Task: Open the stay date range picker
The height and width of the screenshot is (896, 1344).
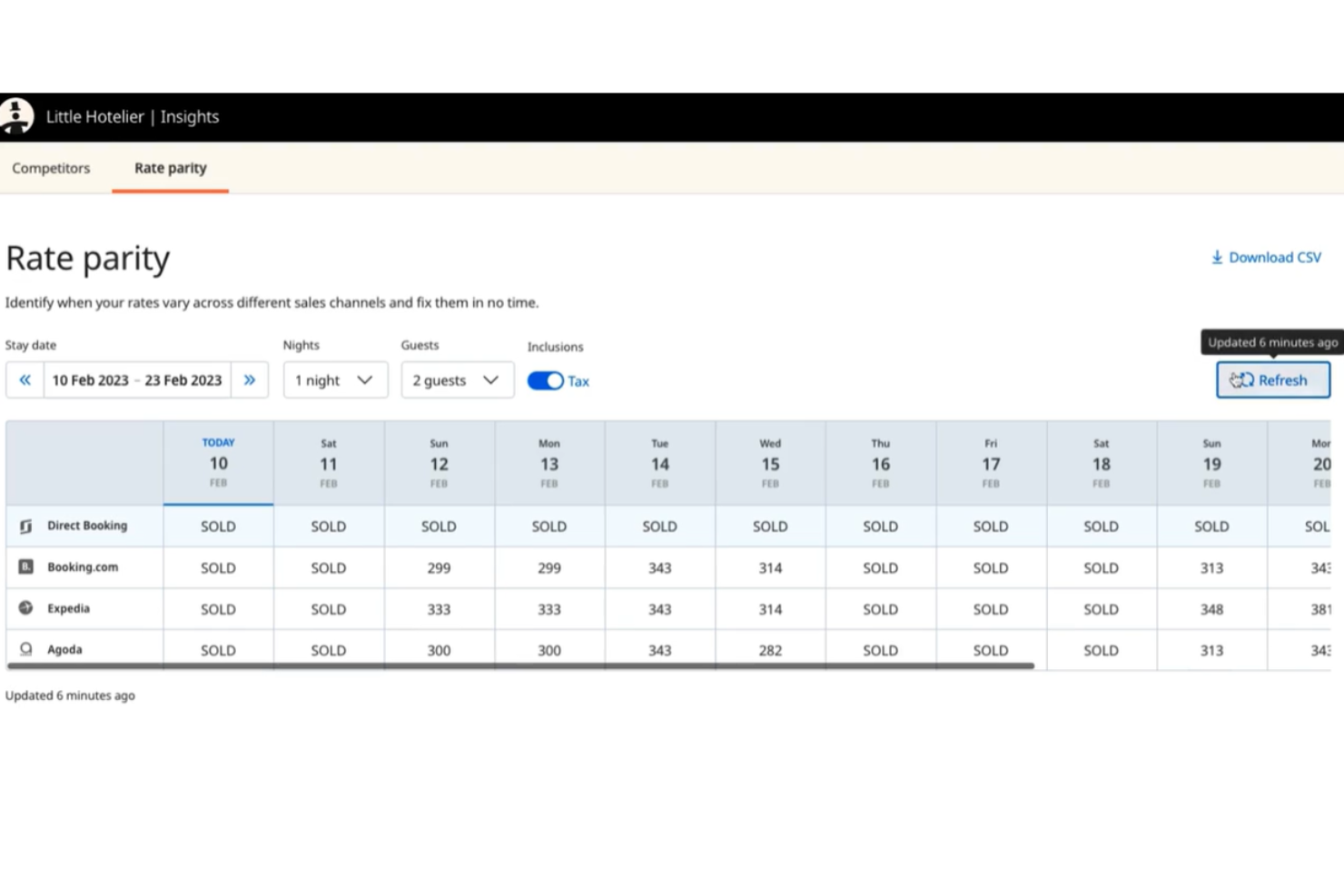Action: (136, 379)
